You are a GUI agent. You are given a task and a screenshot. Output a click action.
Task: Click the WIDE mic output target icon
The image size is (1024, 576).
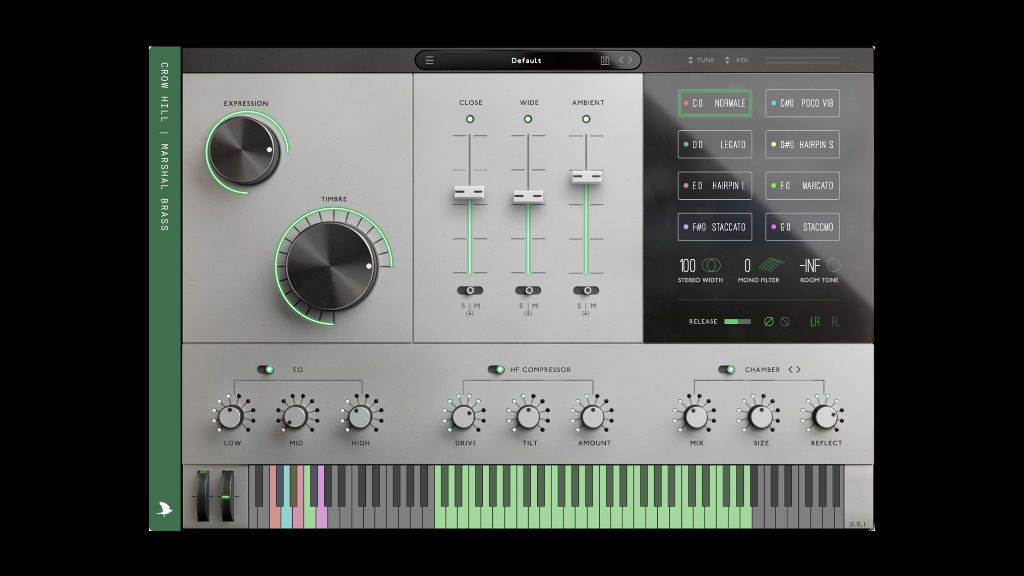coord(528,314)
